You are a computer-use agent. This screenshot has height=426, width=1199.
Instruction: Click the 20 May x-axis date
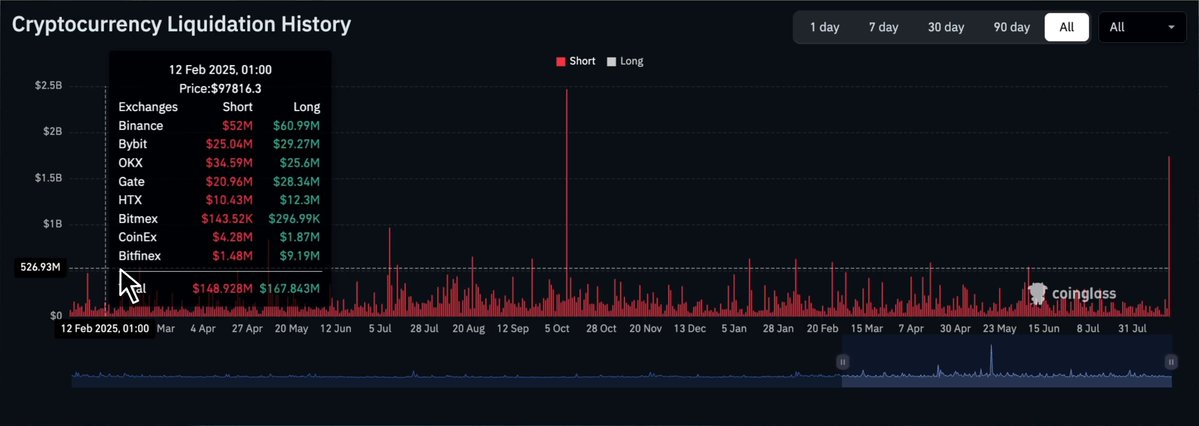[291, 328]
